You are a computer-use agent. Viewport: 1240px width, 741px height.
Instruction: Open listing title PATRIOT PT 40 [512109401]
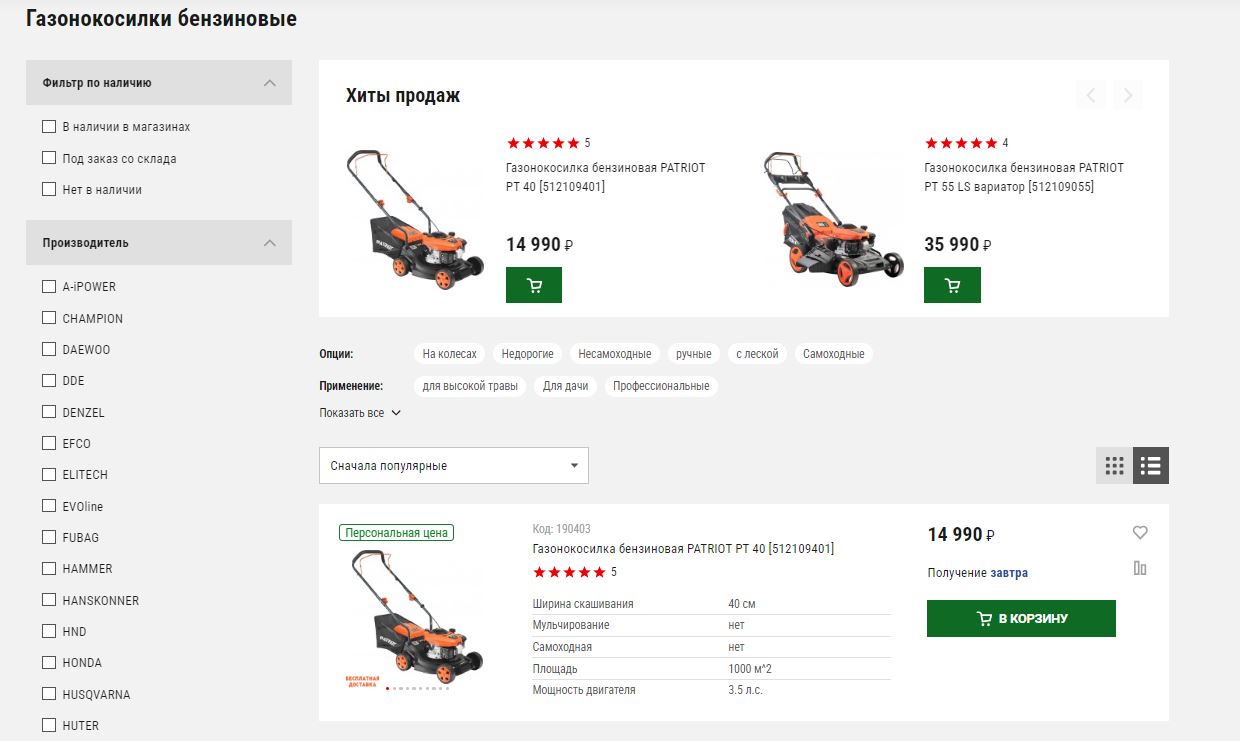click(683, 549)
